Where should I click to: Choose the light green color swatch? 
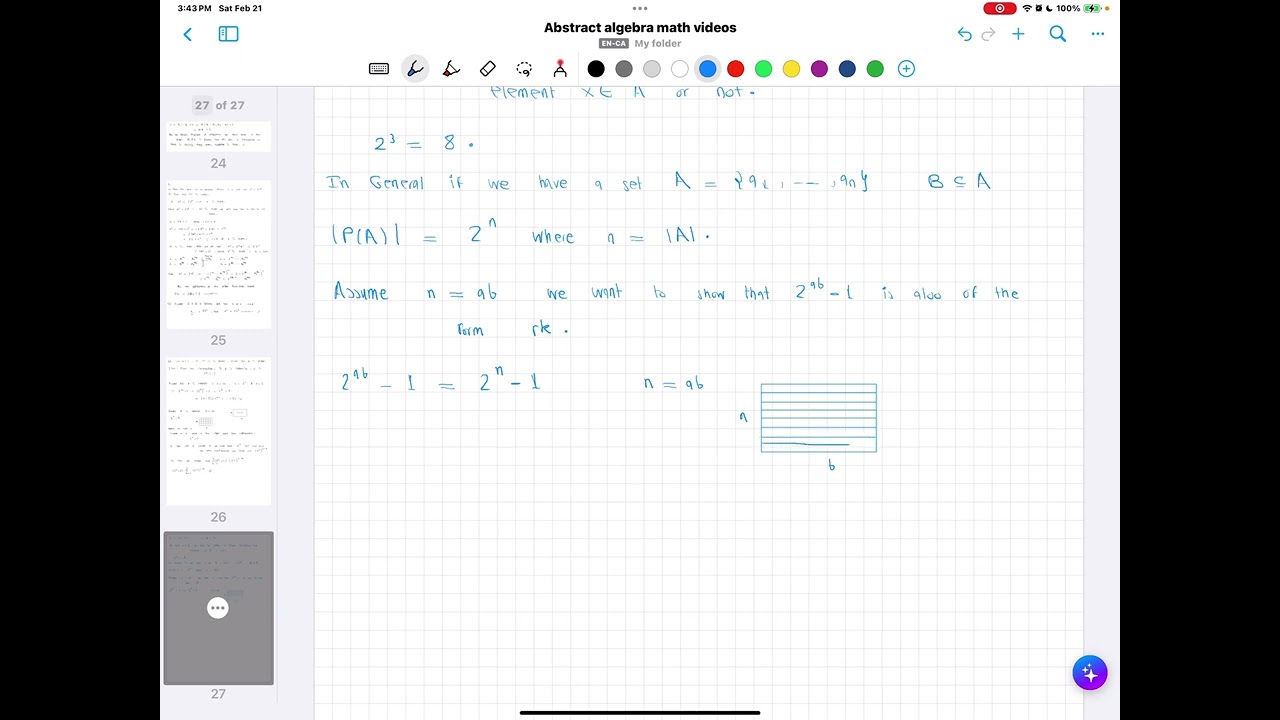(764, 69)
